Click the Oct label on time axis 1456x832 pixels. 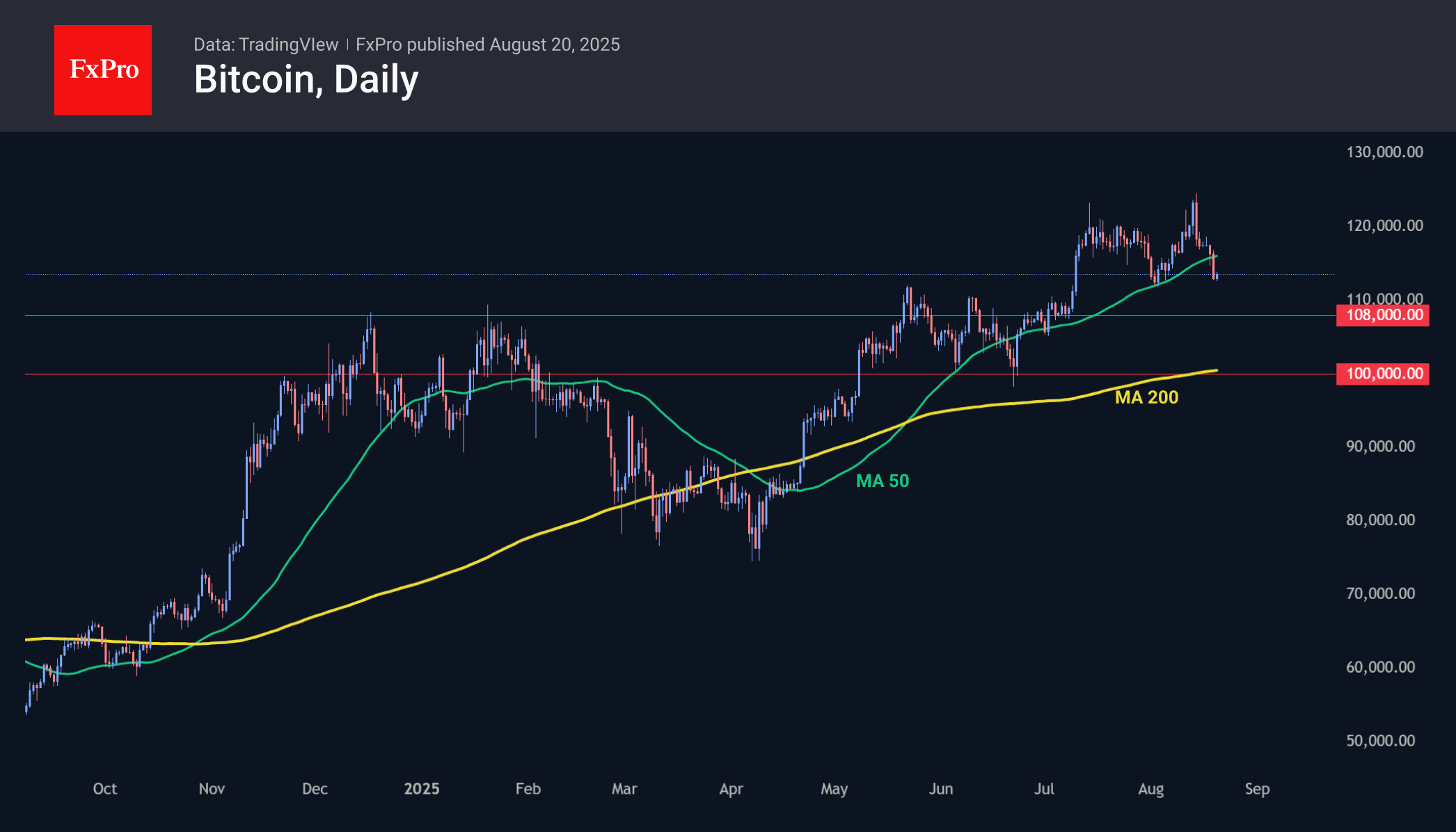105,789
